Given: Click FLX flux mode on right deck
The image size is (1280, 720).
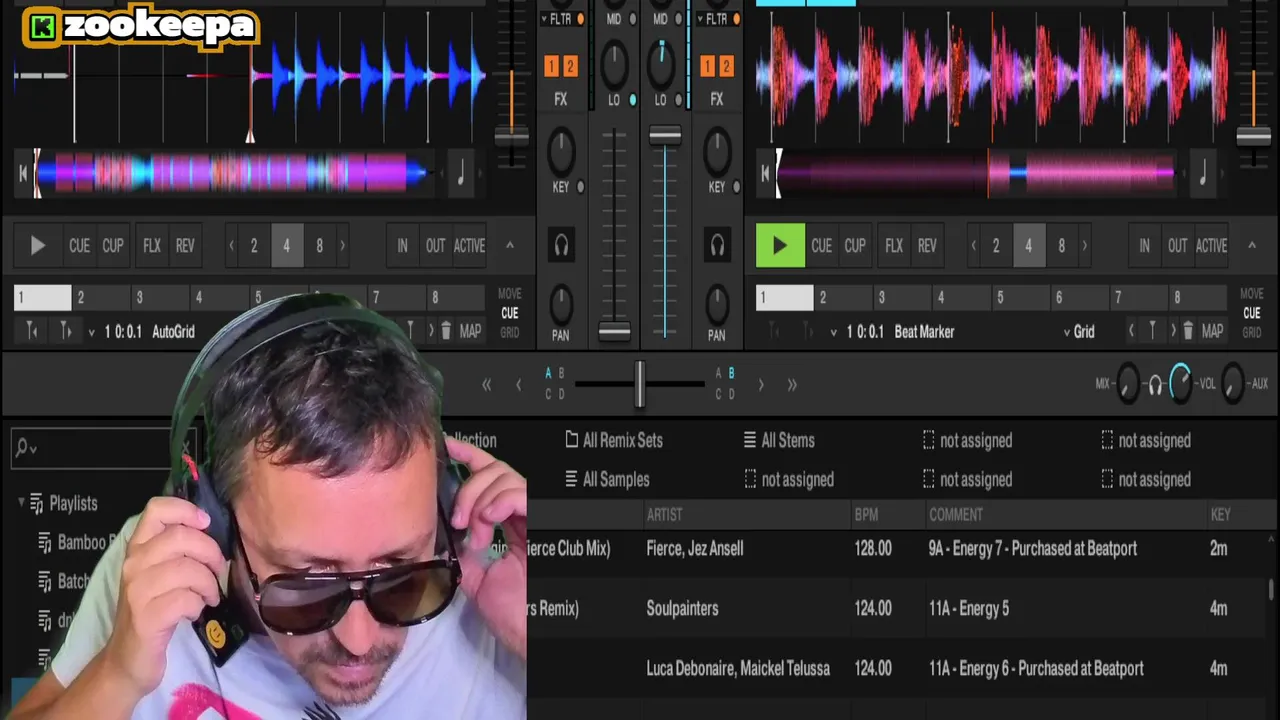Looking at the screenshot, I should click(x=894, y=246).
